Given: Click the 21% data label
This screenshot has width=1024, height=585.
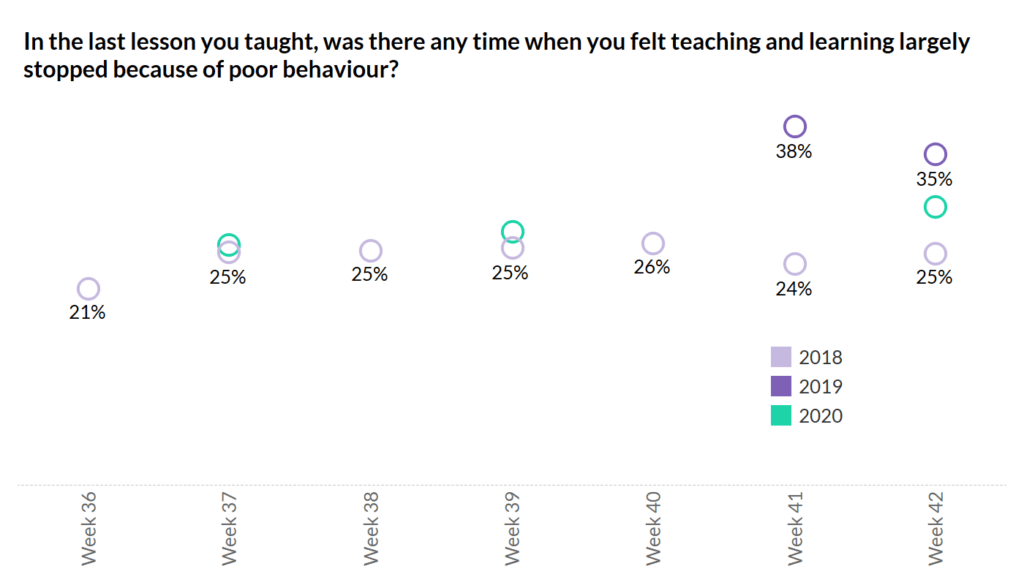Looking at the screenshot, I should tap(88, 313).
